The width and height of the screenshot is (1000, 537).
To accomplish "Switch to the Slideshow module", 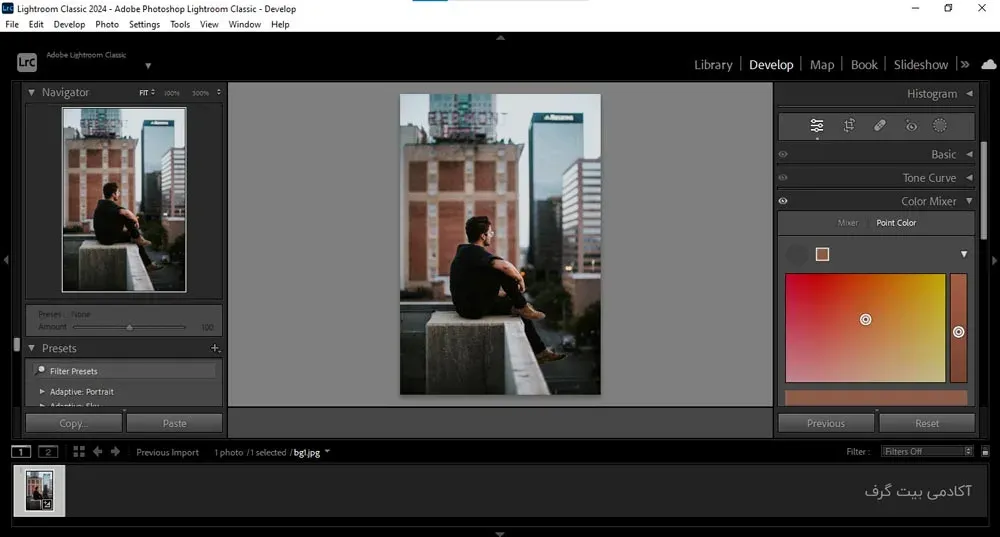I will pos(921,64).
